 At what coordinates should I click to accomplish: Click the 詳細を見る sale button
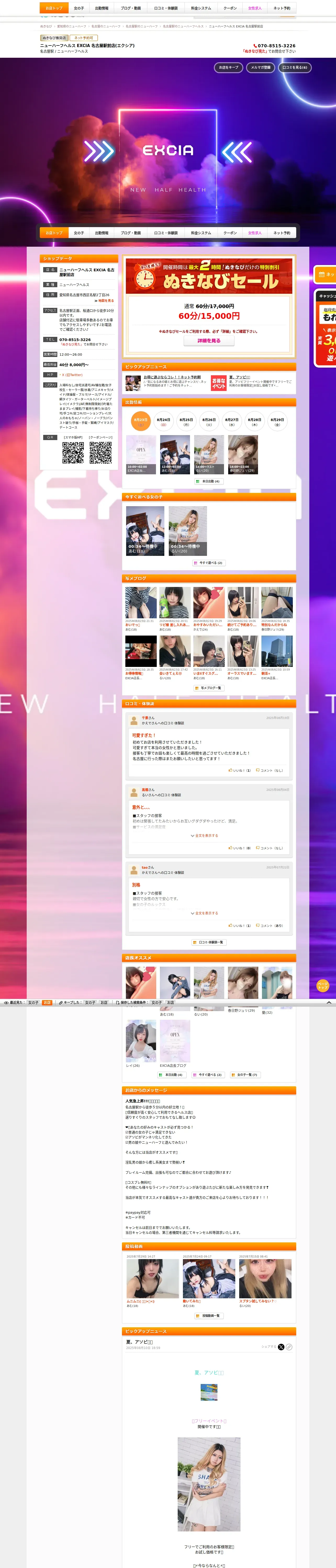[x=209, y=341]
